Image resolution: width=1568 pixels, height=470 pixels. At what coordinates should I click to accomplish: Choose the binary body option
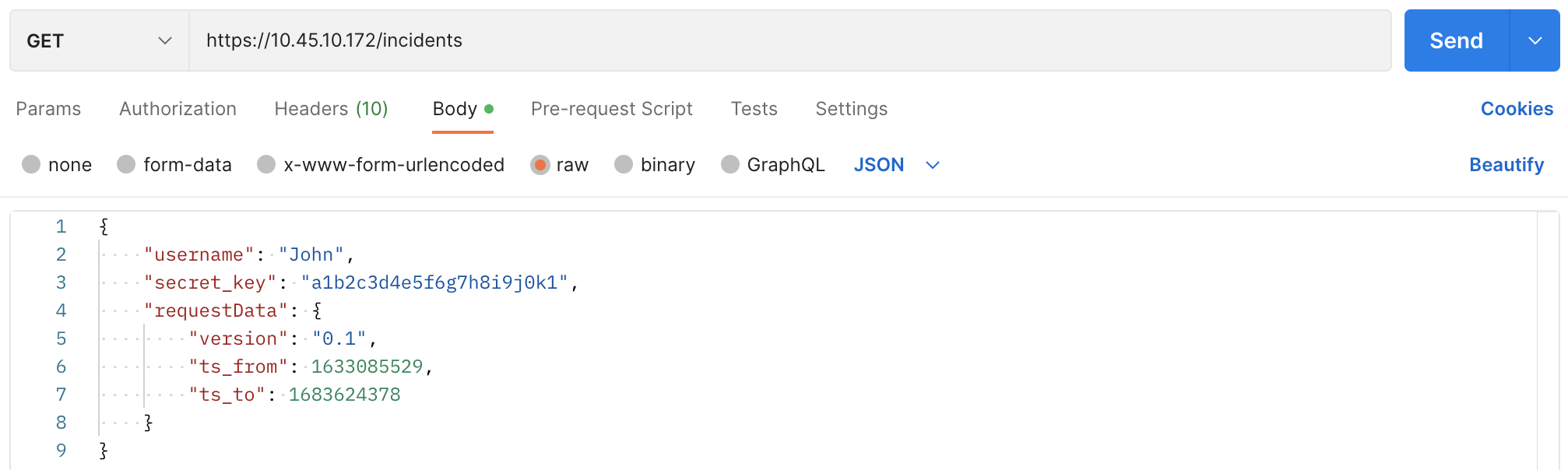tap(624, 165)
